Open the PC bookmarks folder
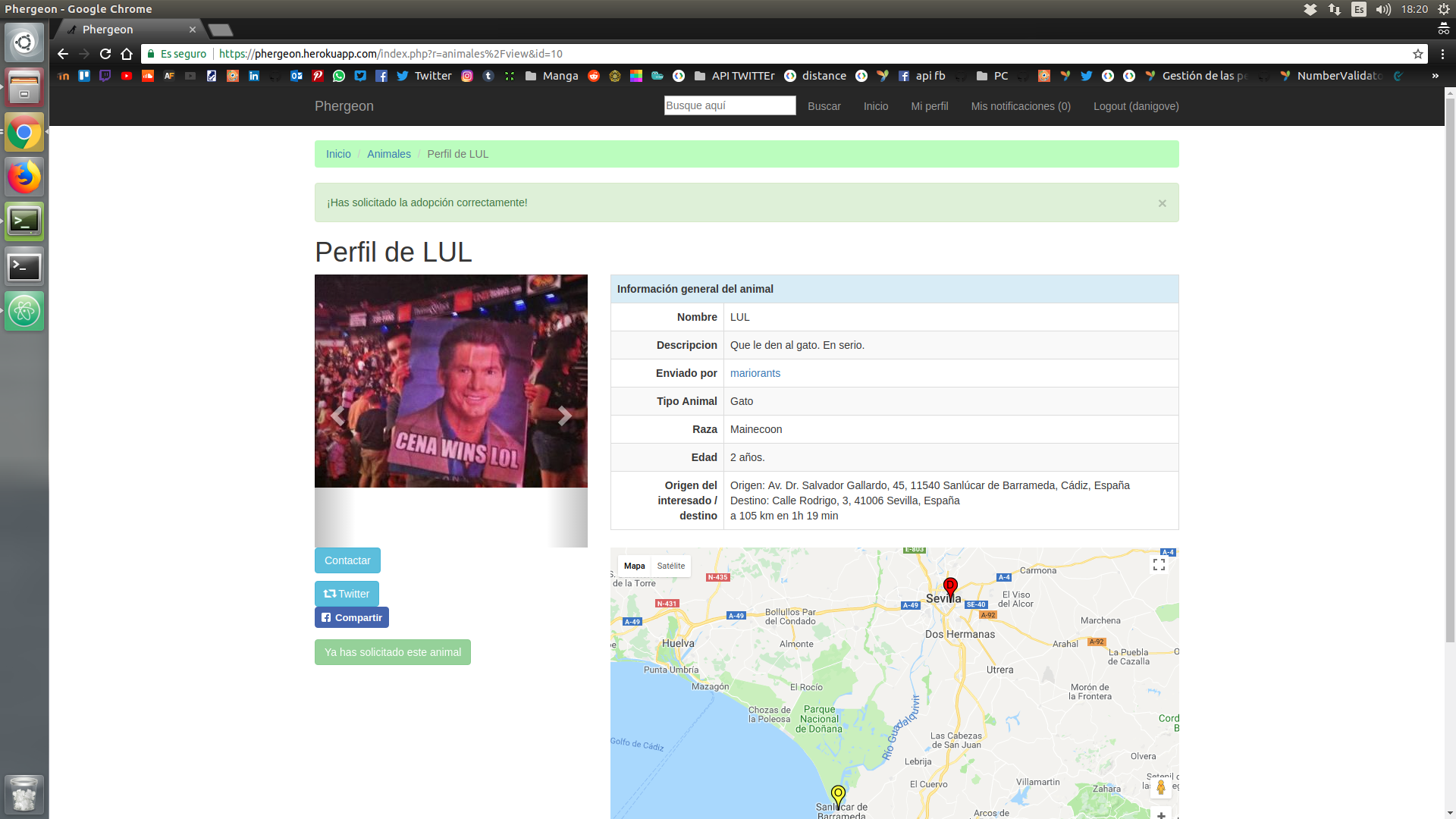The width and height of the screenshot is (1456, 819). (992, 76)
